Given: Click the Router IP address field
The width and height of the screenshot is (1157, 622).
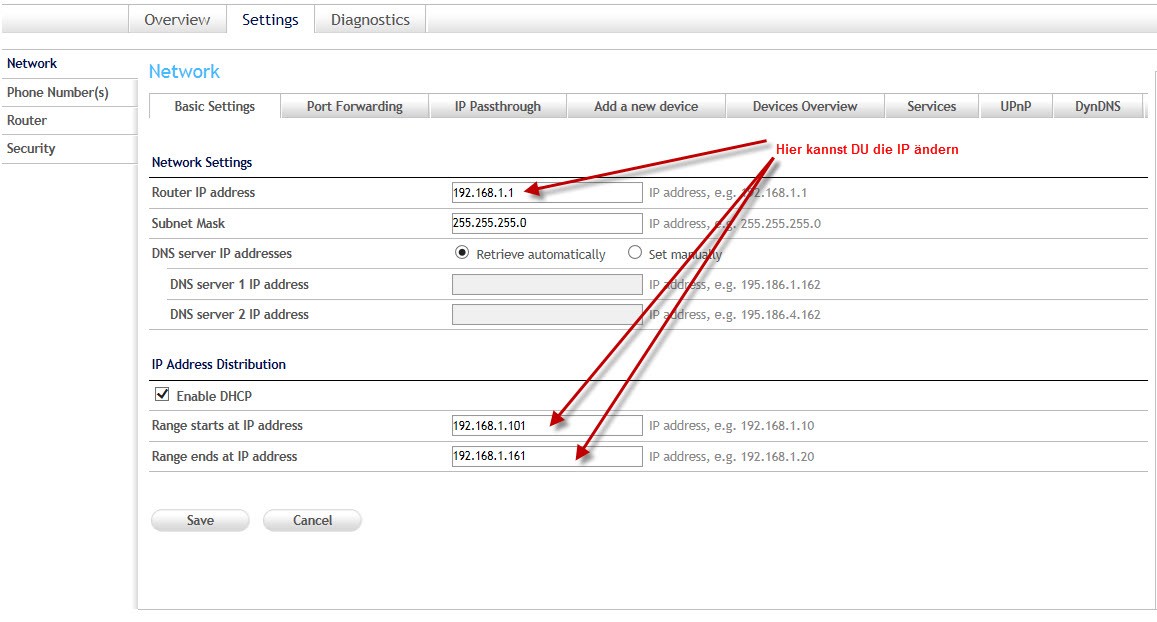Looking at the screenshot, I should point(546,192).
